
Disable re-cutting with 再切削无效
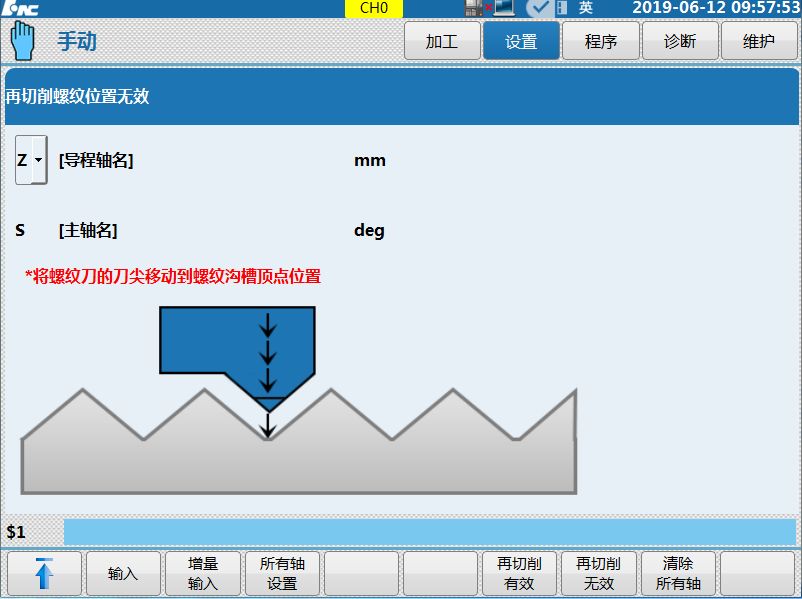click(598, 574)
